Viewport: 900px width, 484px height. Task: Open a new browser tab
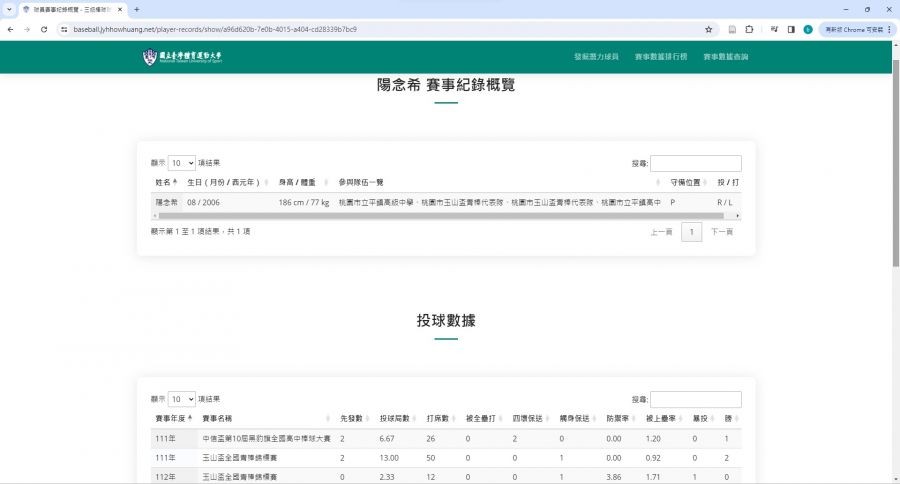click(137, 9)
